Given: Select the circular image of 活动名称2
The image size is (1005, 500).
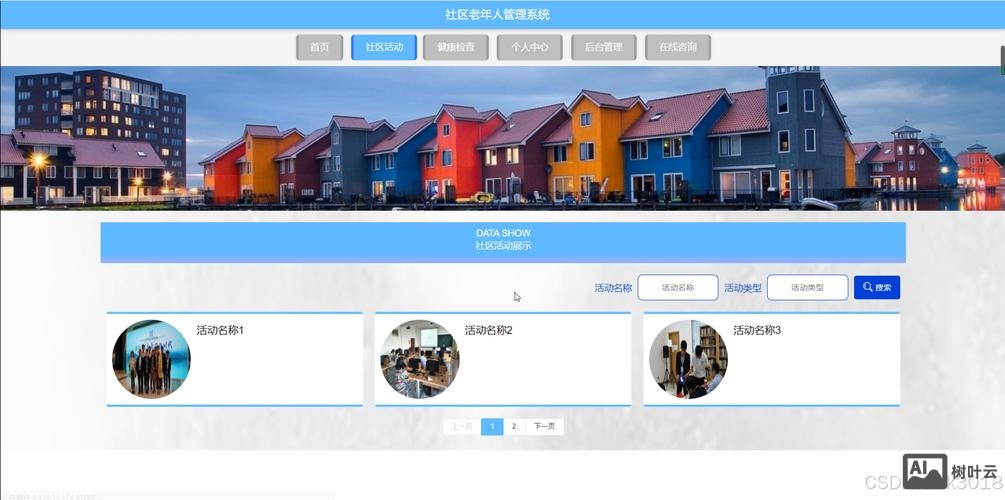Looking at the screenshot, I should point(419,359).
